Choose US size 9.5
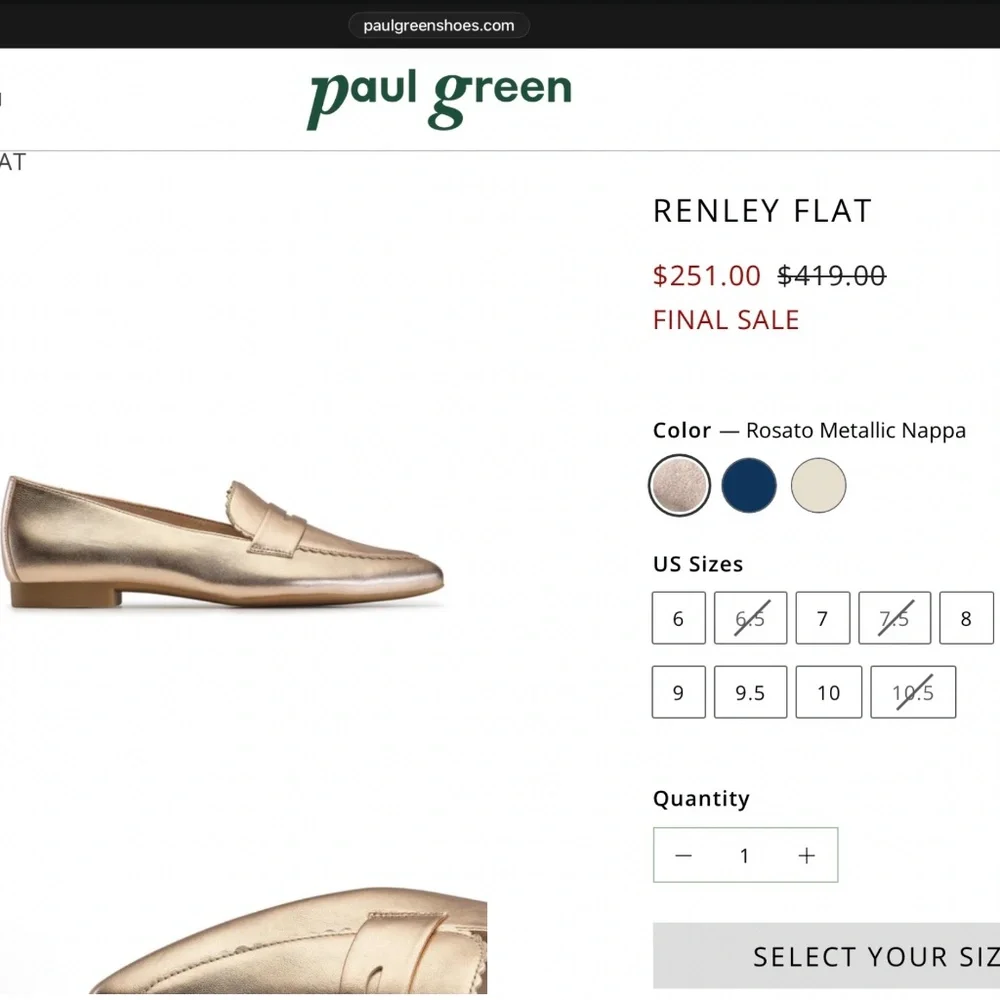The width and height of the screenshot is (1000, 1000). tap(751, 692)
